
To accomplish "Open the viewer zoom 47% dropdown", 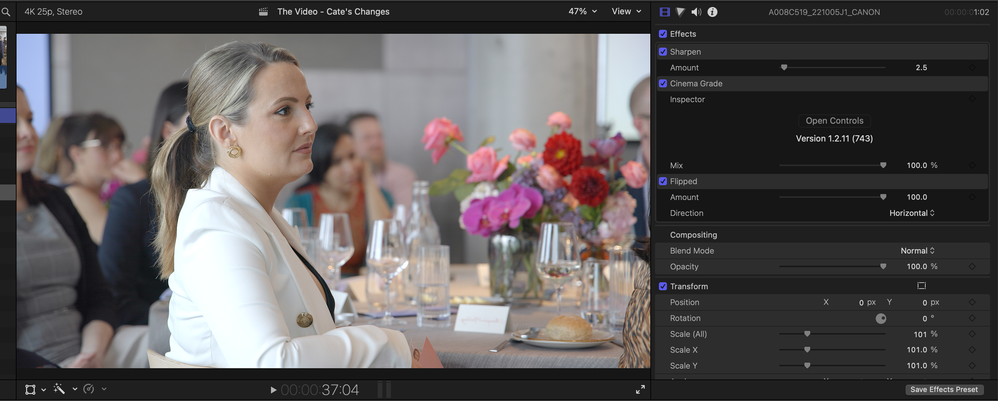I will point(582,12).
